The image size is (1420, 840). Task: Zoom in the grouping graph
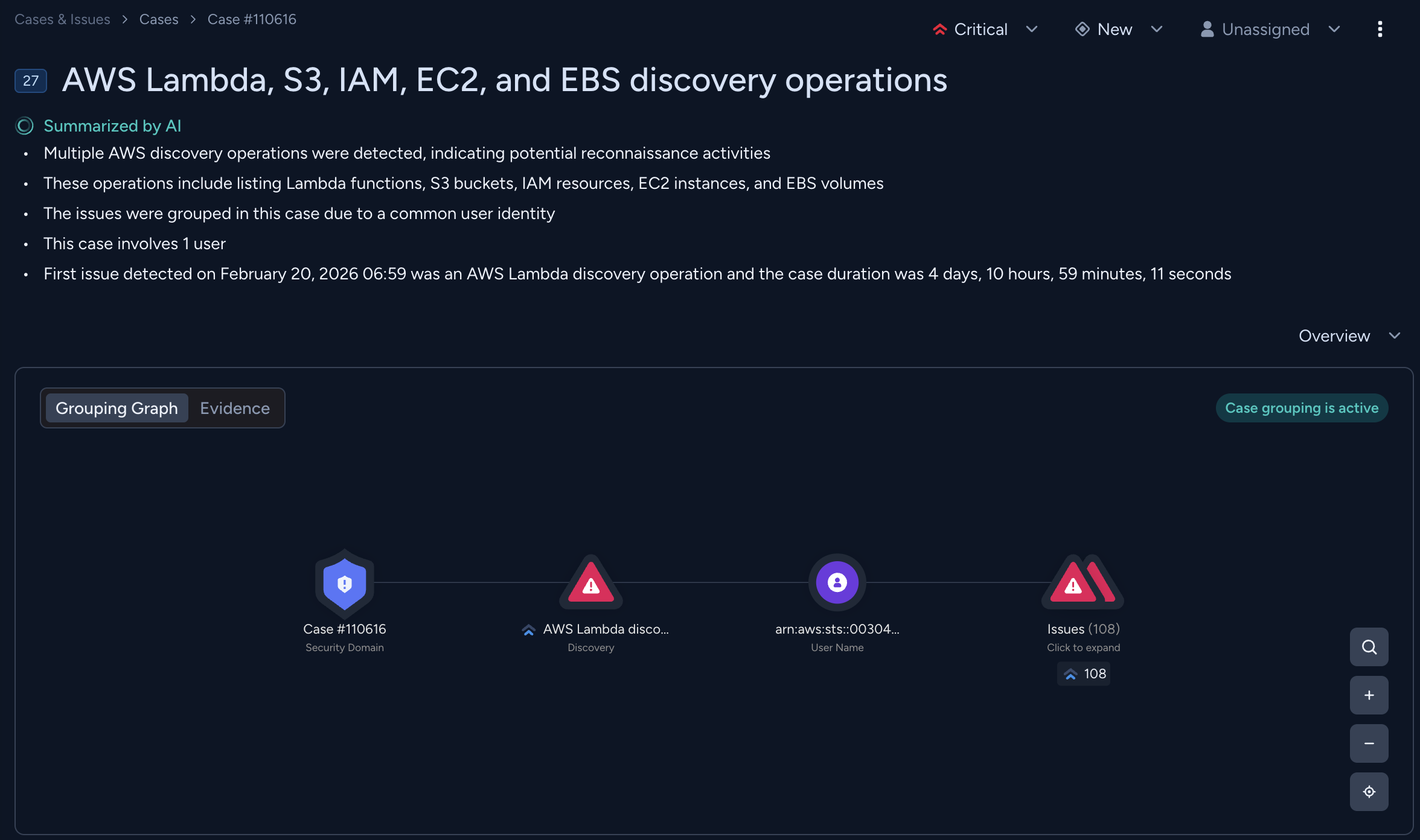[x=1369, y=695]
